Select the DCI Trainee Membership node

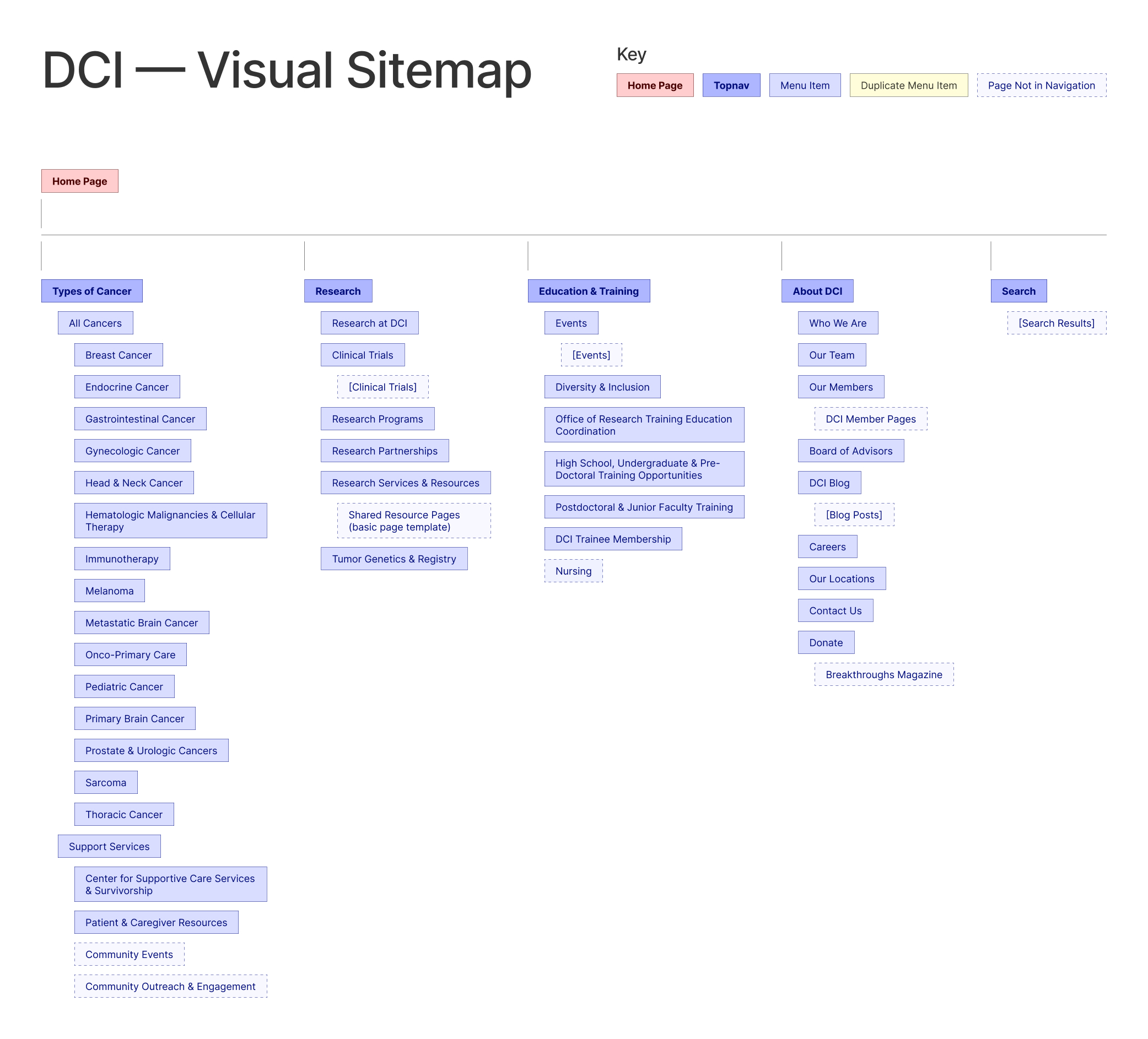tap(613, 539)
